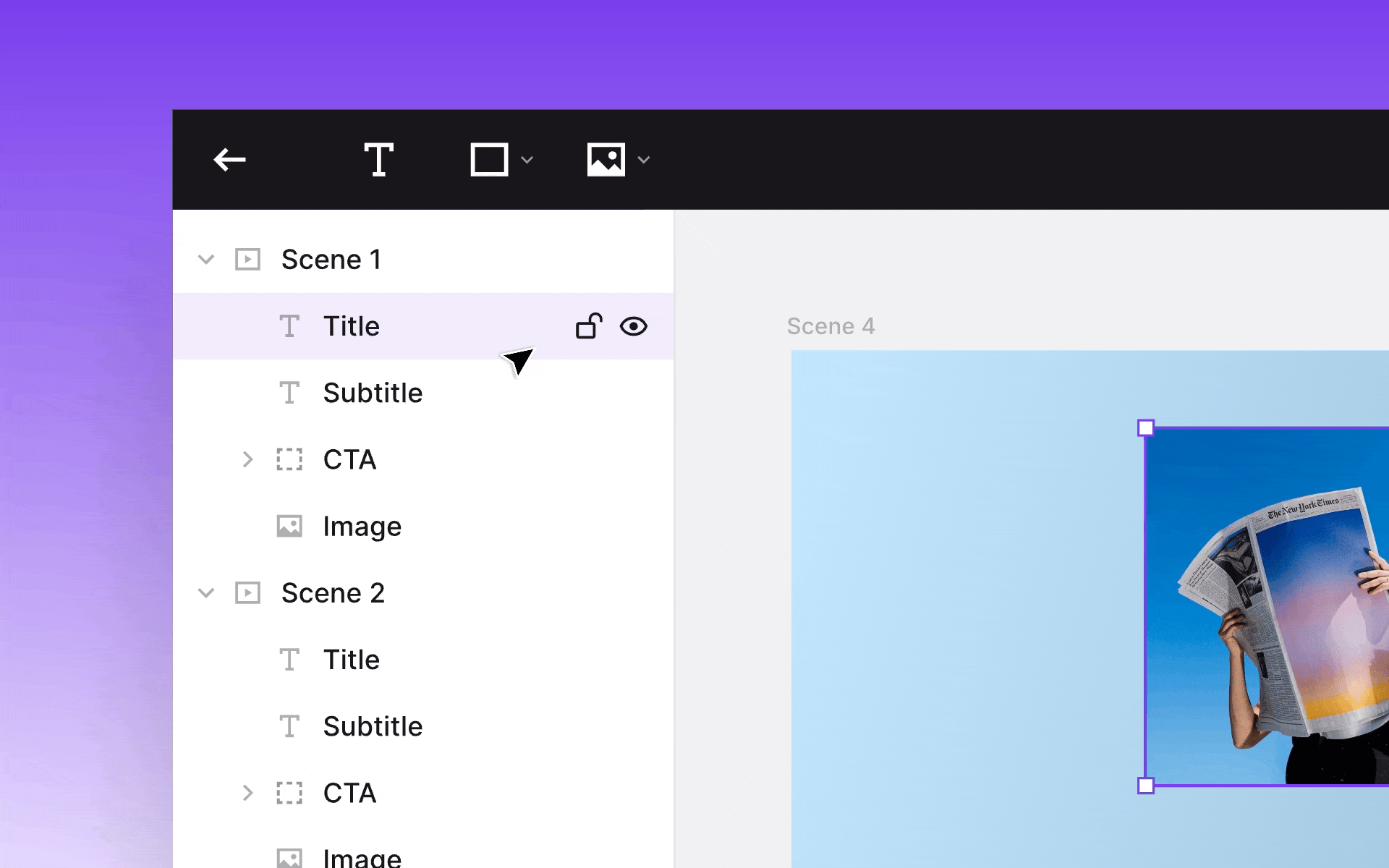Expand the Scene 2 CTA group
Image resolution: width=1389 pixels, height=868 pixels.
coord(247,793)
